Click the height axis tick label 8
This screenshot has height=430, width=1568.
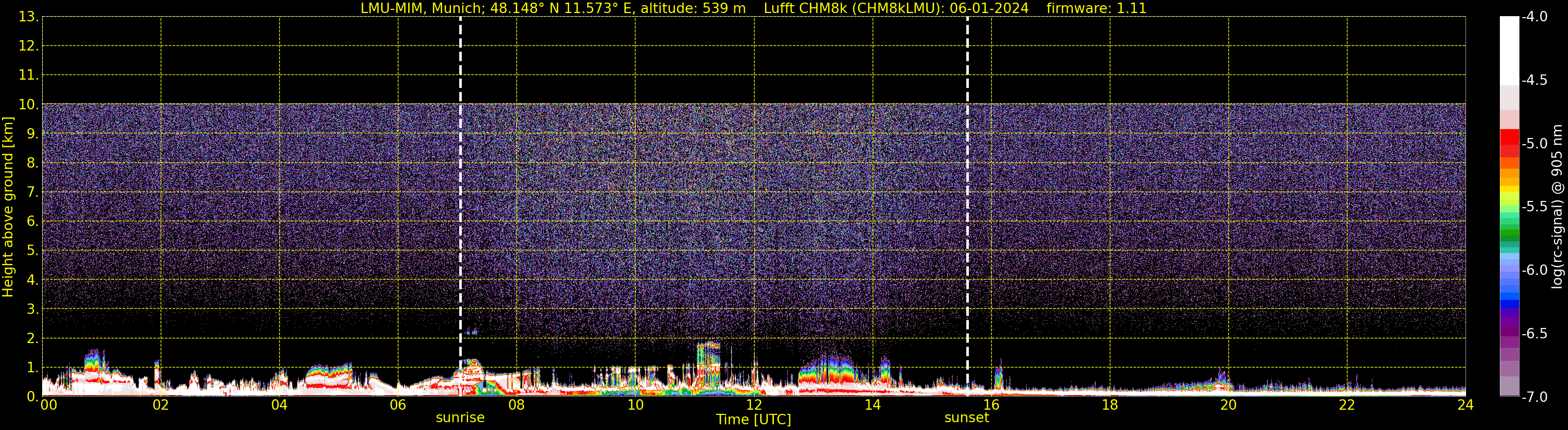32,163
